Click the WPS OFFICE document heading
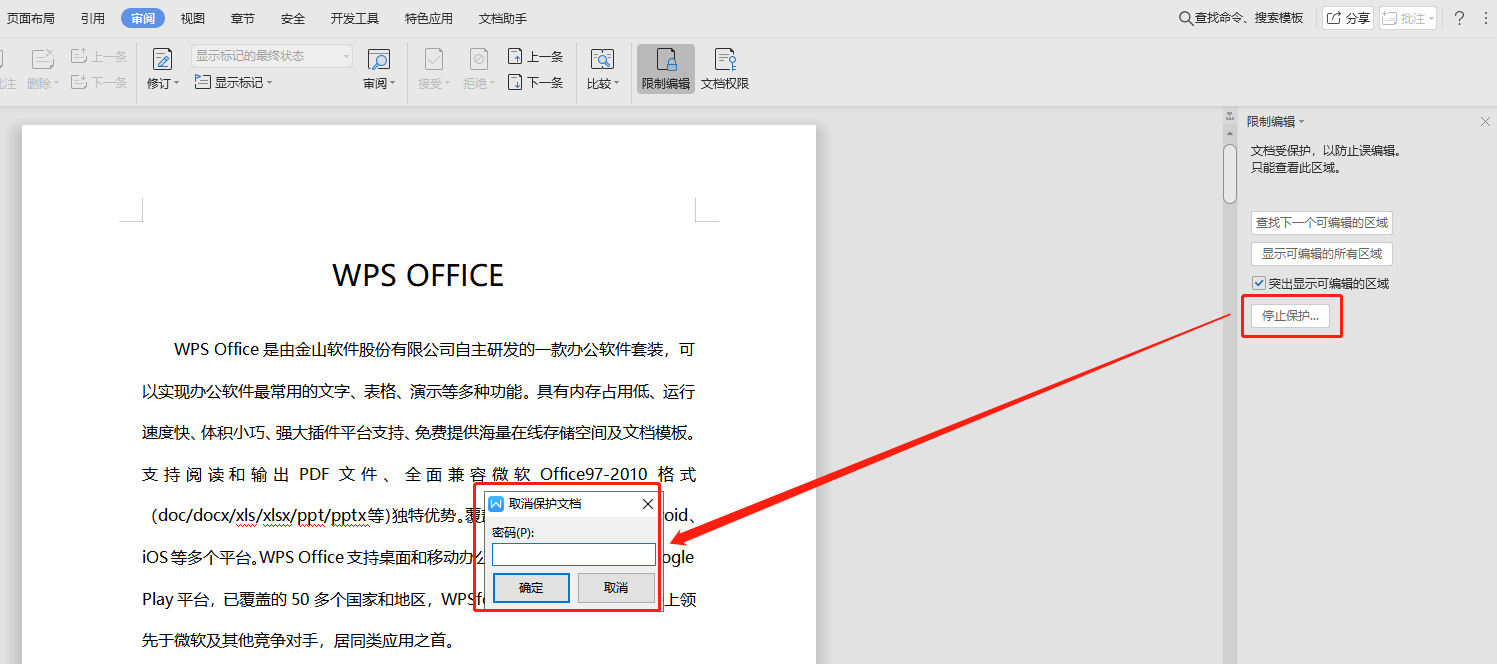1497x664 pixels. coord(418,275)
